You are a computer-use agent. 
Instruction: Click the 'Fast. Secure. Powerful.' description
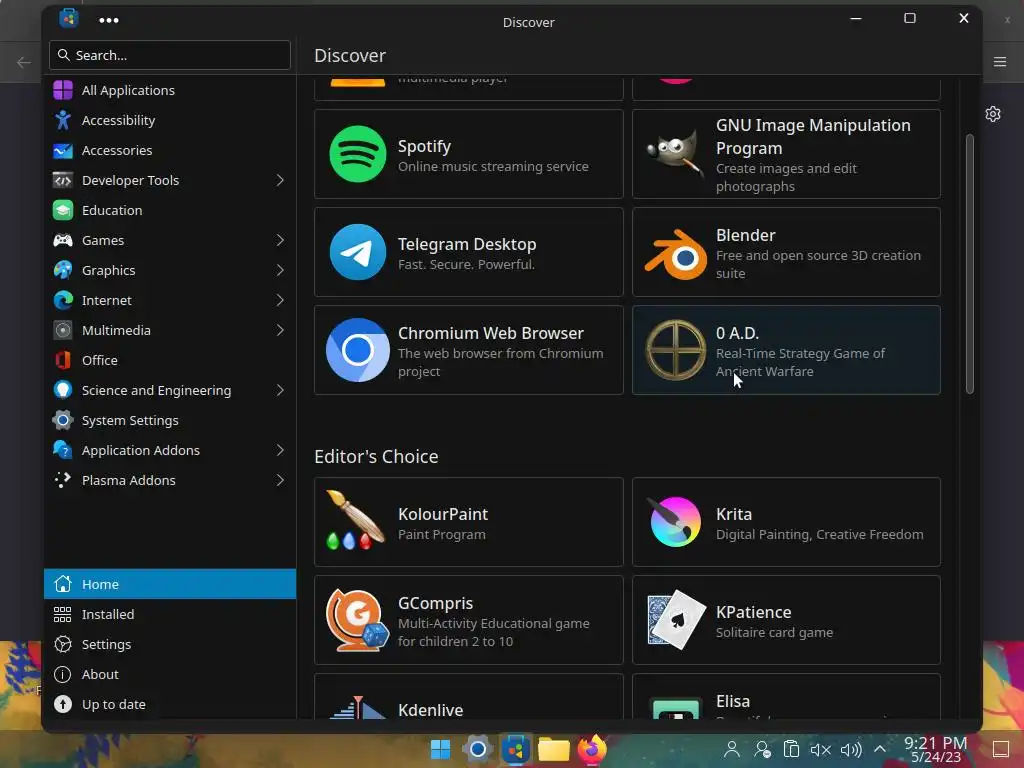[466, 264]
